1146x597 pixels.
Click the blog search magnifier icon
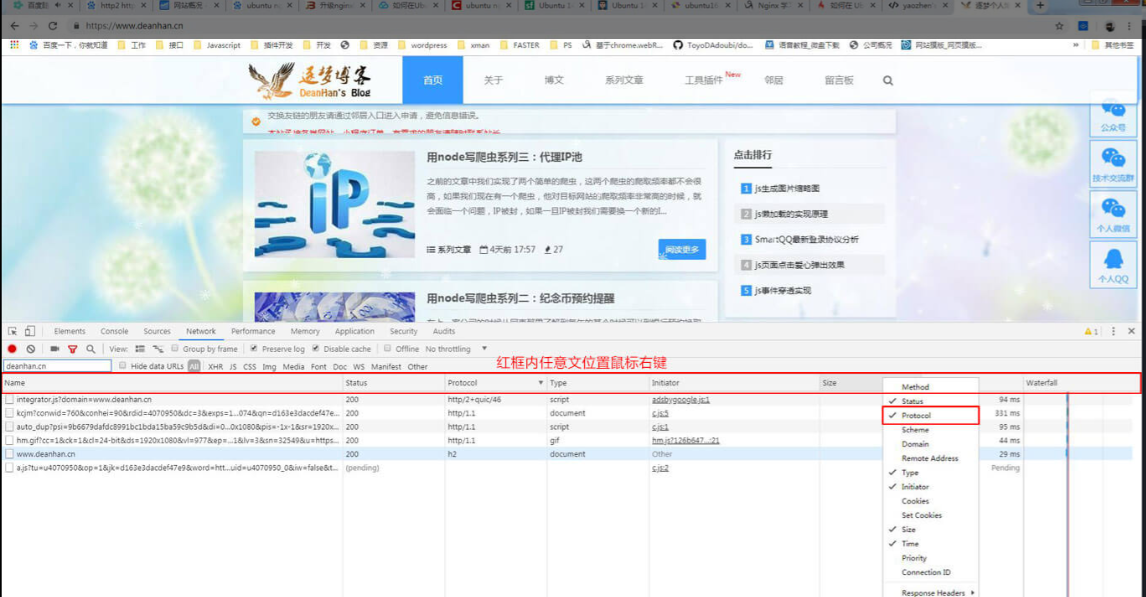tap(887, 80)
